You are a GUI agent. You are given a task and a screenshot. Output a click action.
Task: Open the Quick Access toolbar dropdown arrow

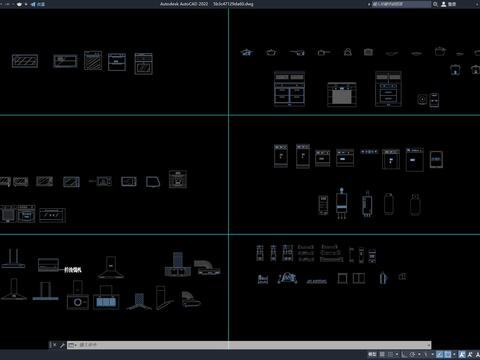(26, 4)
